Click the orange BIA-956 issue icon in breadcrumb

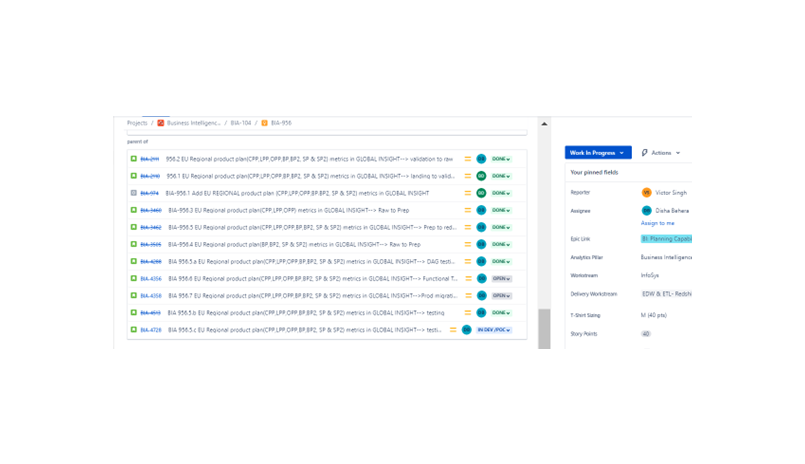point(264,123)
